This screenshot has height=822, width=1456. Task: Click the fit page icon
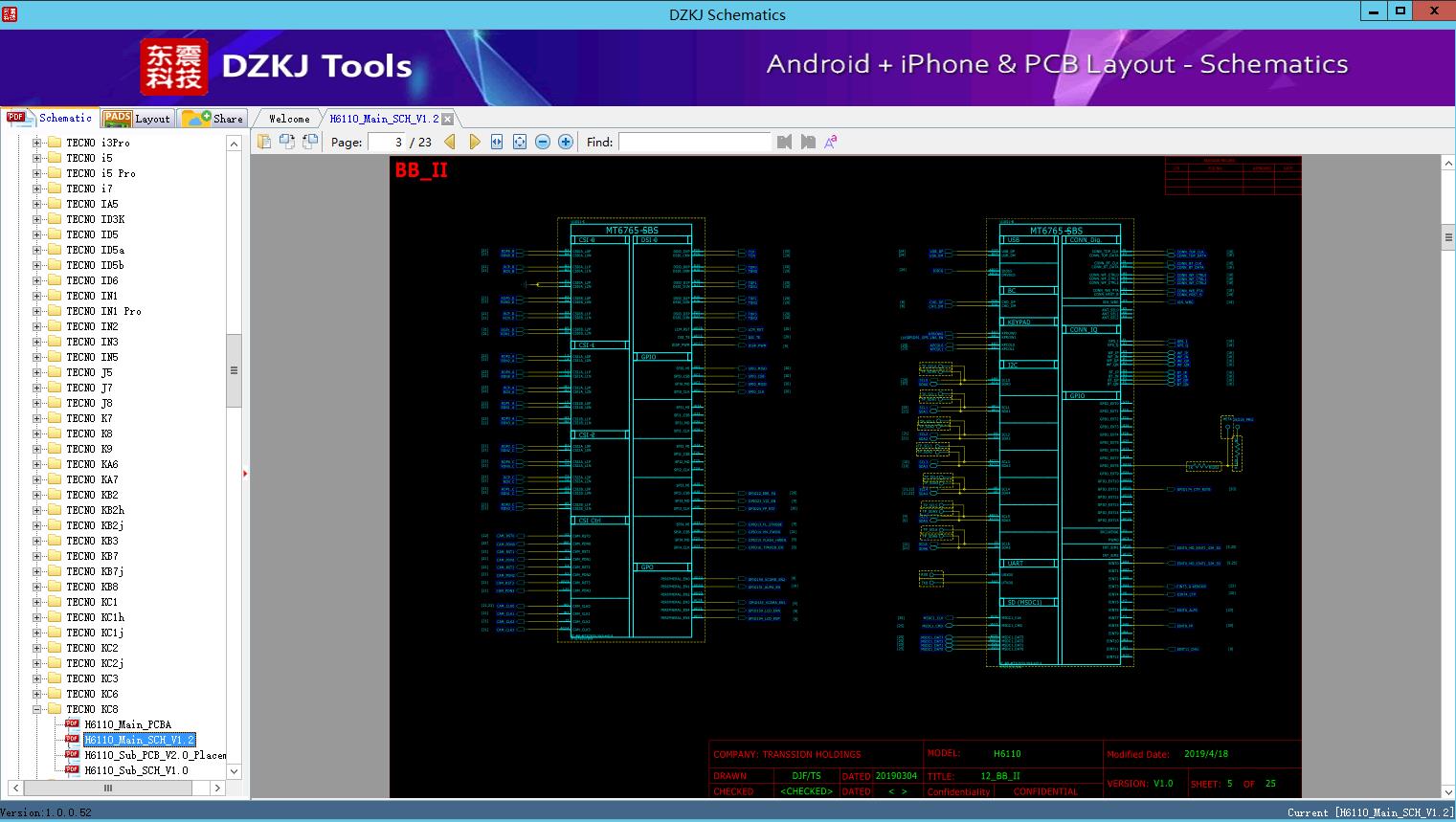coord(520,142)
